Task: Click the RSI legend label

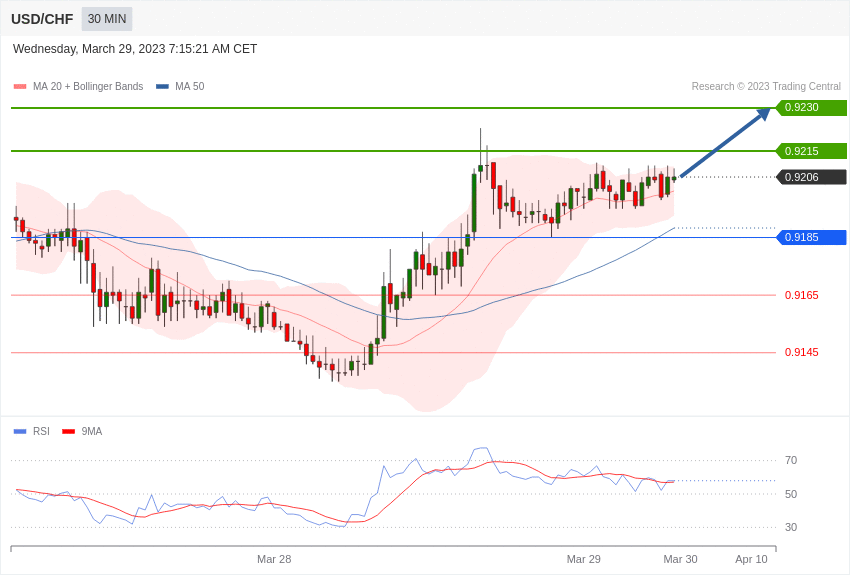Action: (x=41, y=431)
